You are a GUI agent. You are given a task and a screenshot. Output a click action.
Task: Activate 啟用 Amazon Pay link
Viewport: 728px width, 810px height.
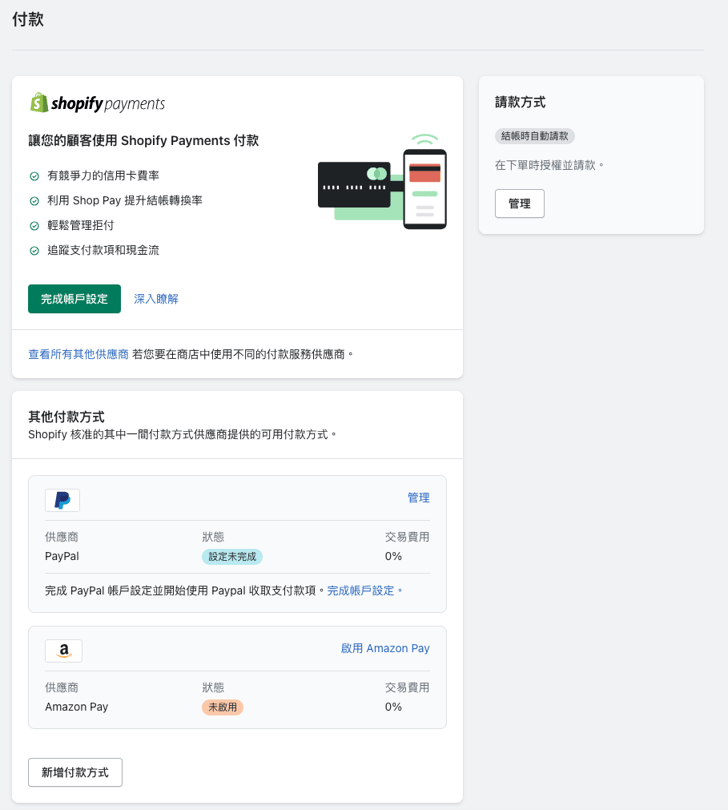[x=385, y=648]
